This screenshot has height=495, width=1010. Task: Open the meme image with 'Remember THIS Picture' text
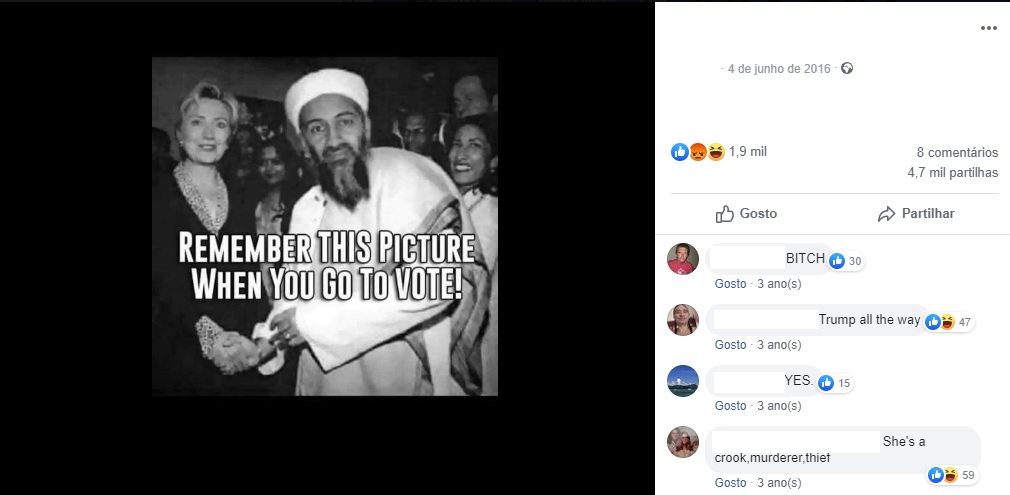(x=325, y=227)
